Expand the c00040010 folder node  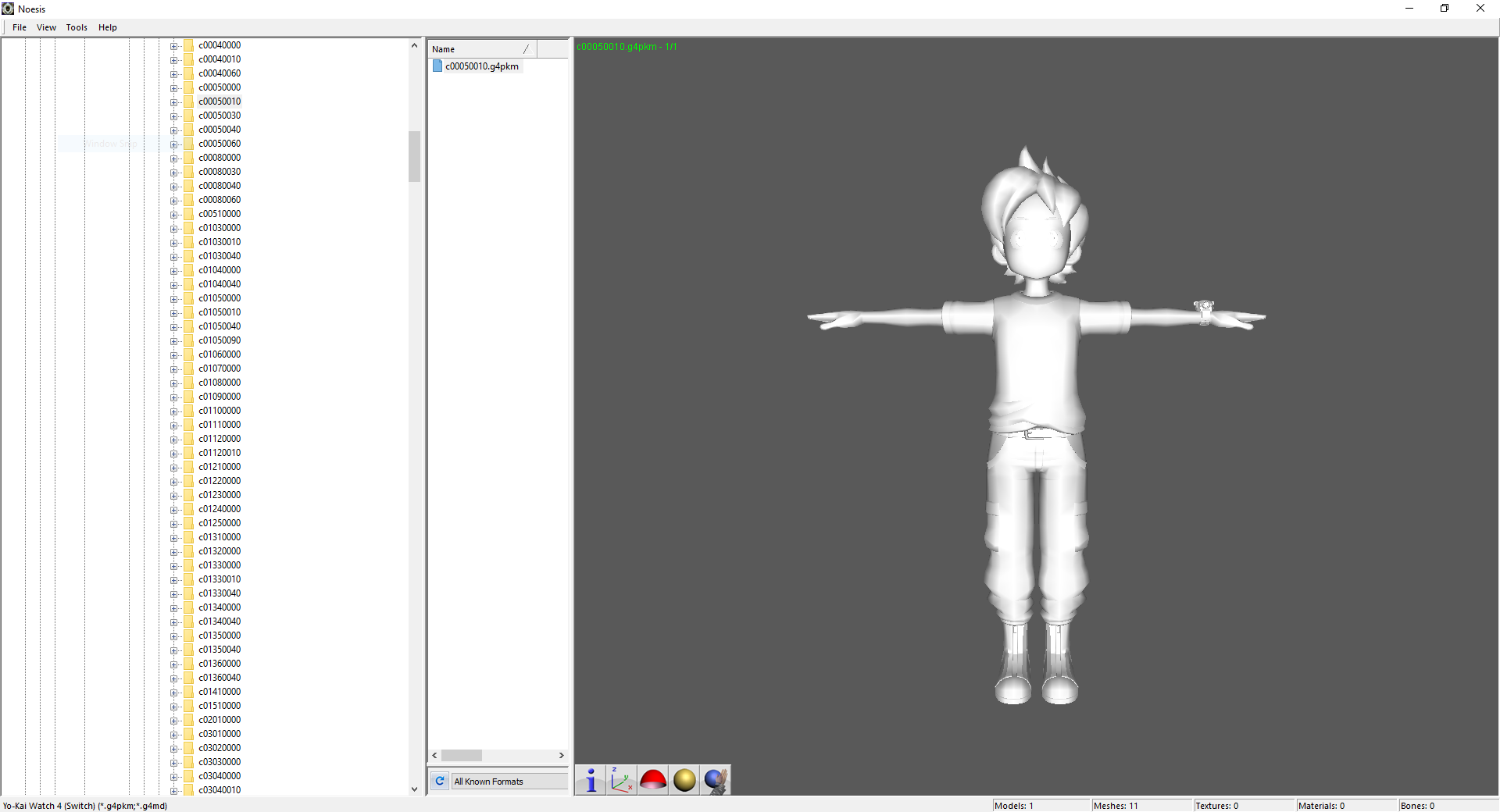pos(173,60)
